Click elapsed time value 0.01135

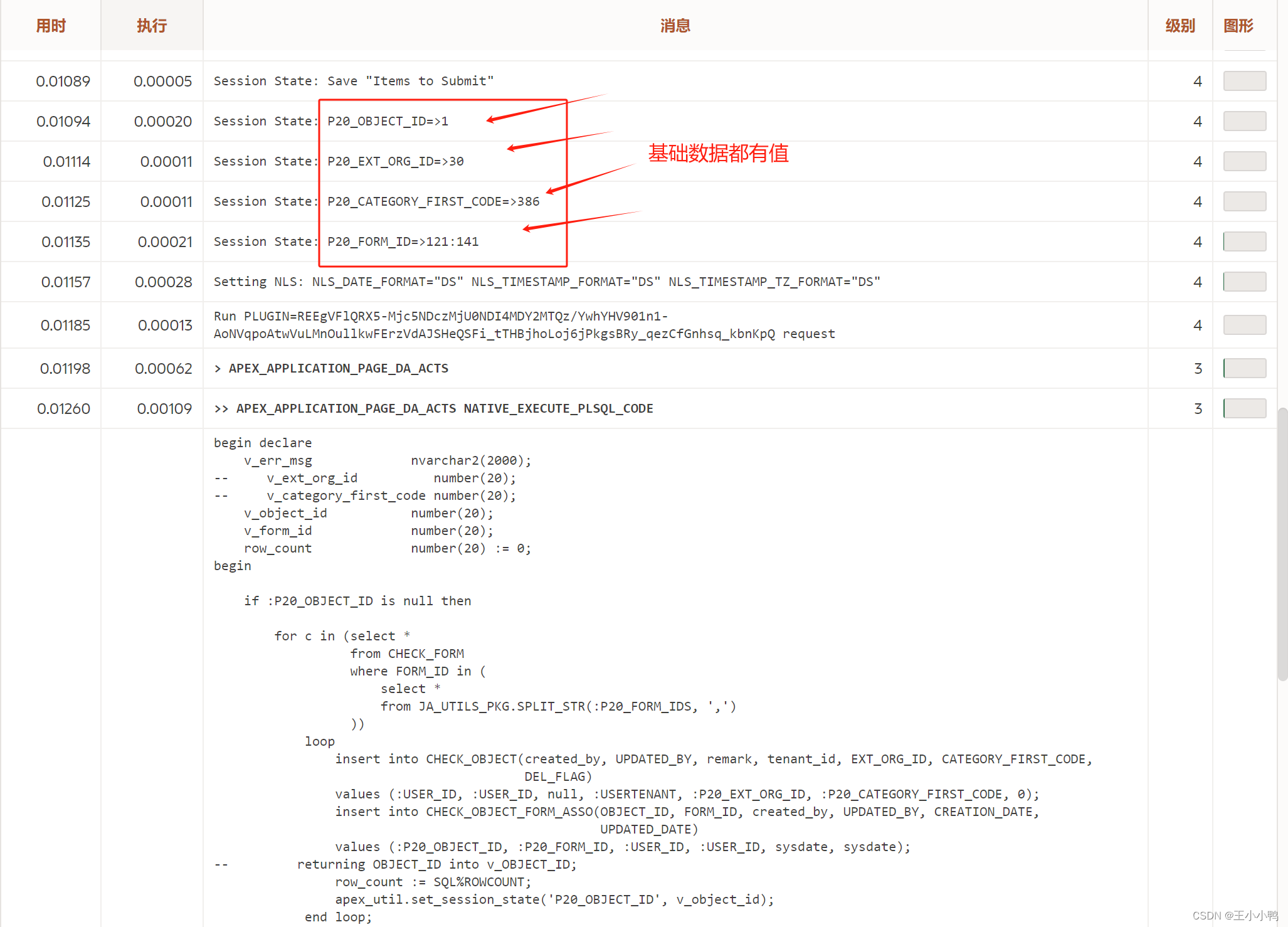click(x=66, y=241)
